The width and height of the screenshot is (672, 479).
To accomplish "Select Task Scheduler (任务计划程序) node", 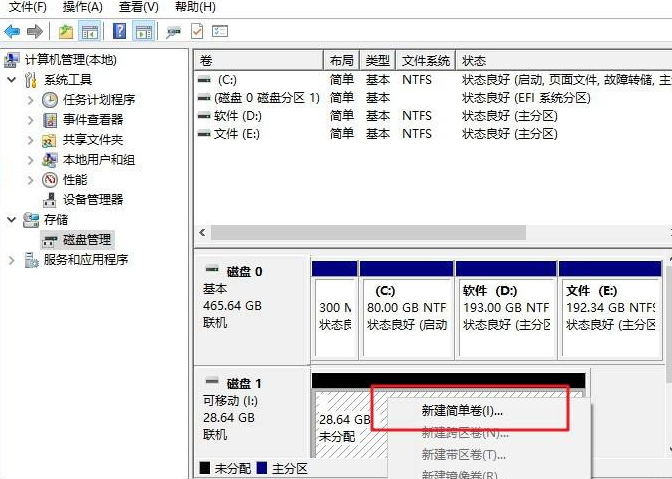I will tap(98, 99).
